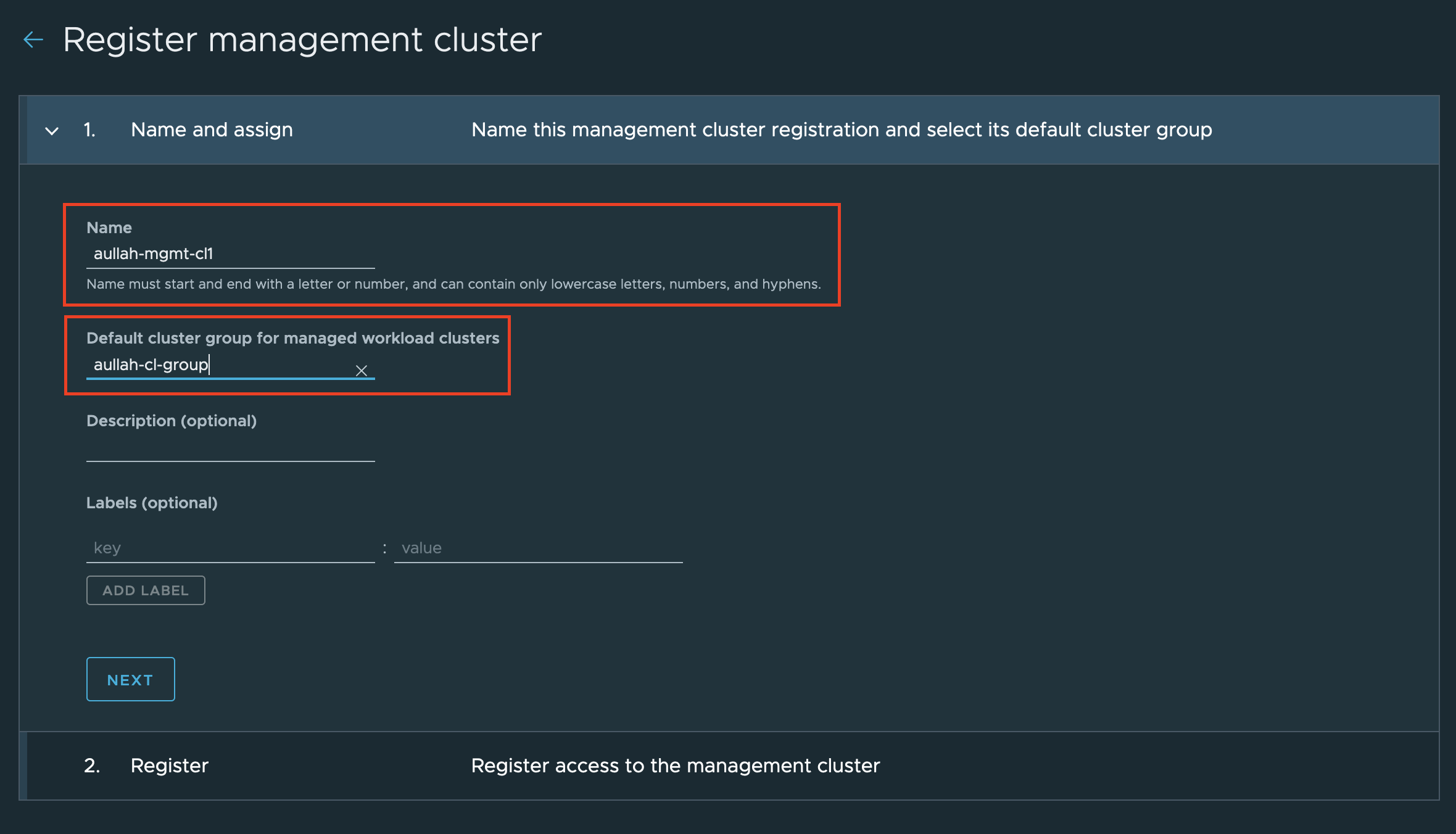1456x834 pixels.
Task: Click the NEXT button
Action: click(x=130, y=679)
